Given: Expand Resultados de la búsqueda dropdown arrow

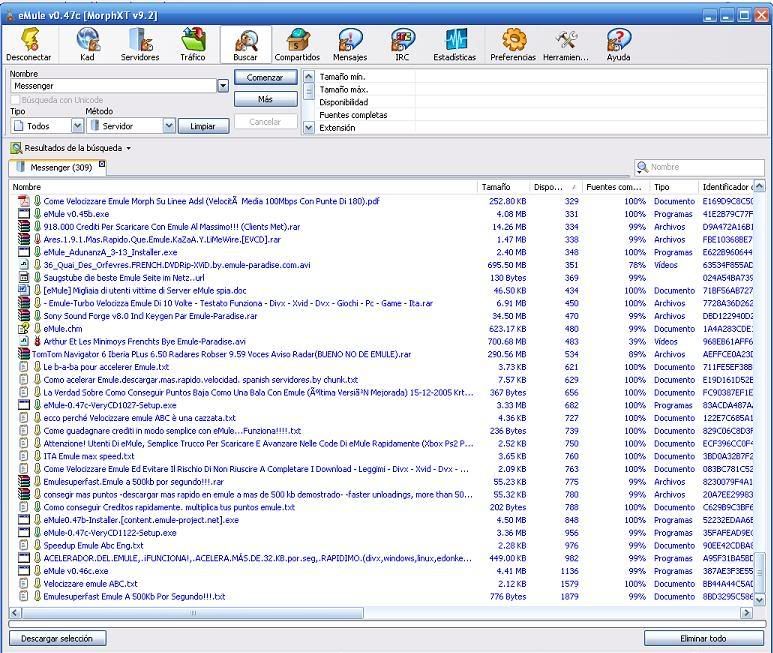Looking at the screenshot, I should 129,148.
